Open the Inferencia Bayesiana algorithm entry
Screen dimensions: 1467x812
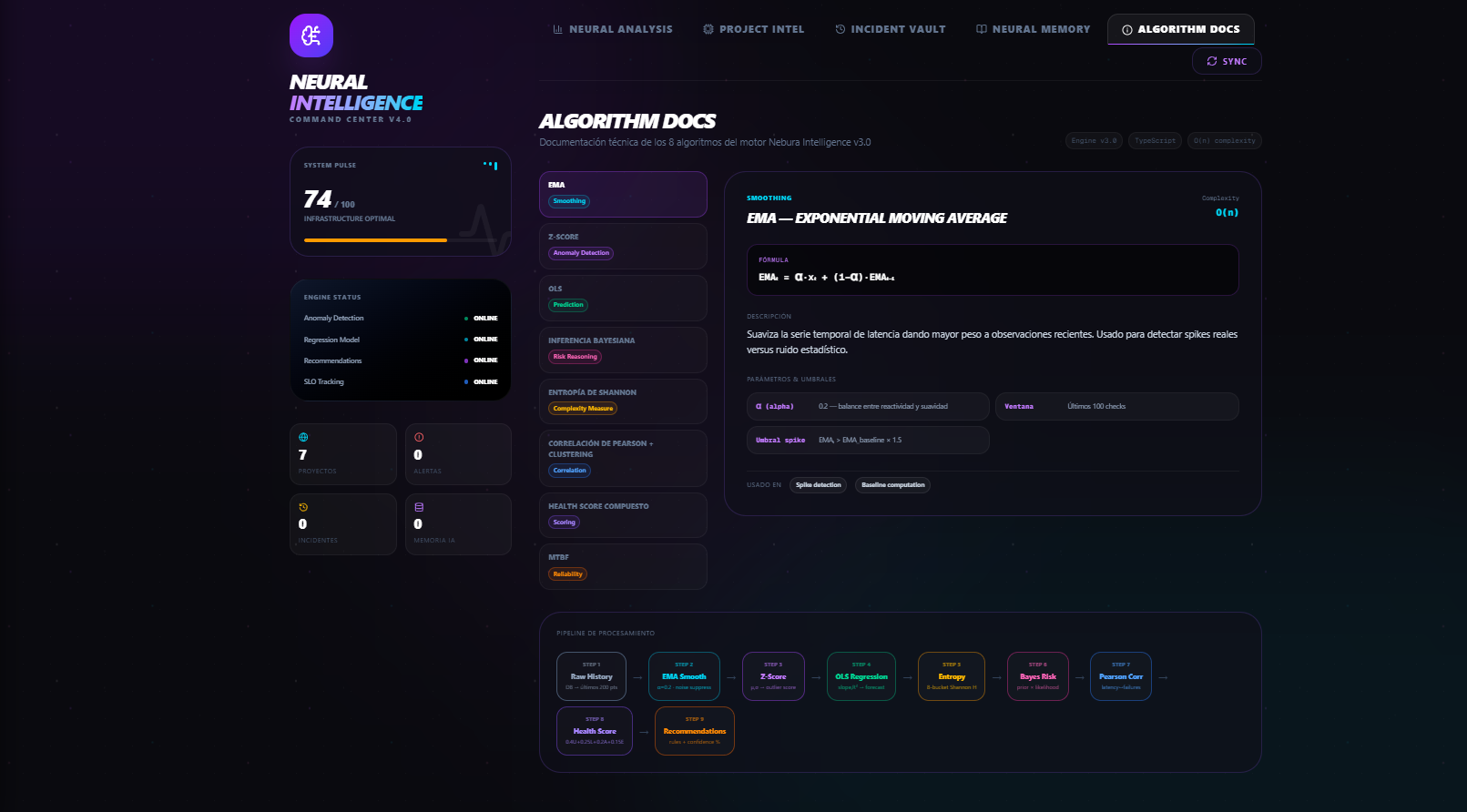[x=623, y=350]
